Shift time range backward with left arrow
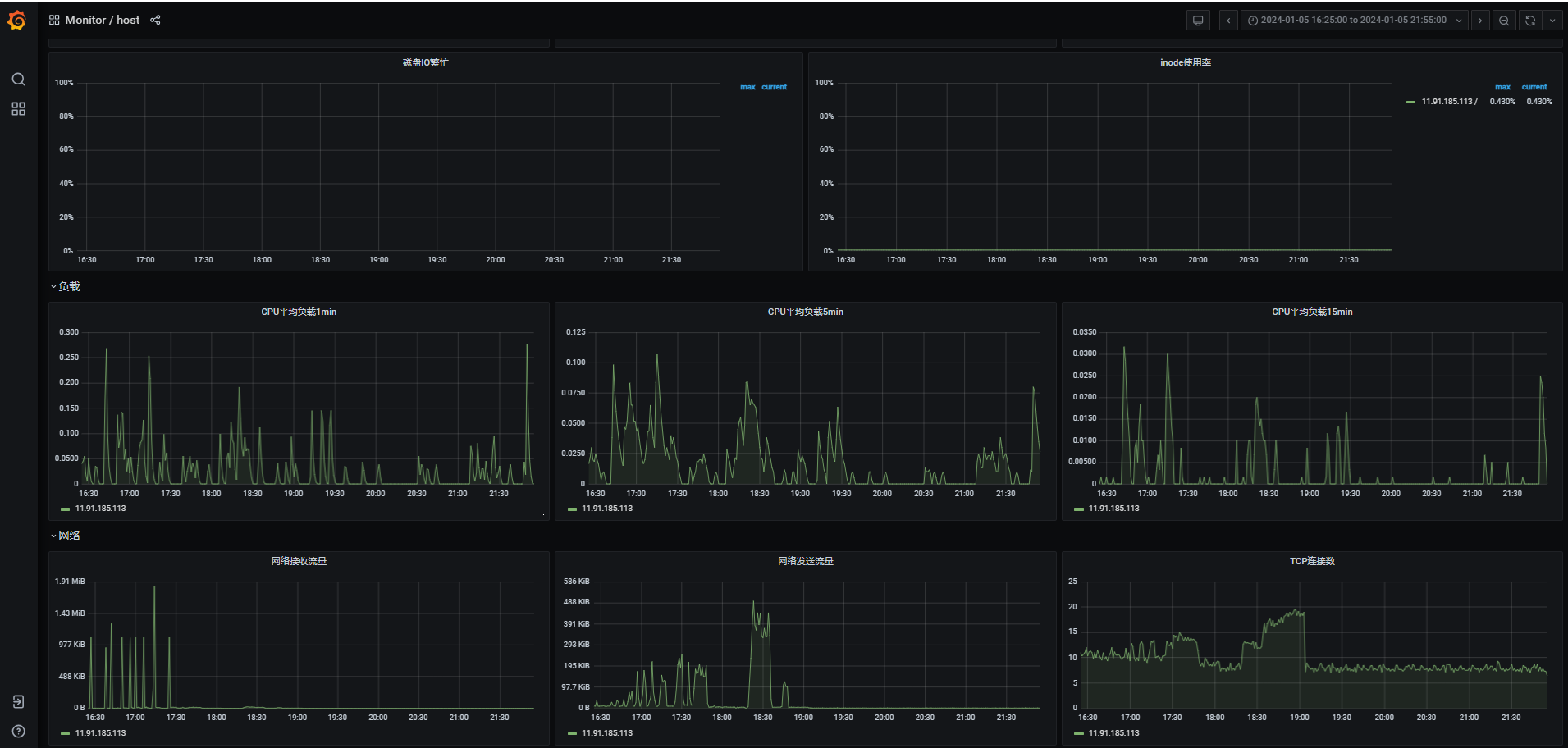 pyautogui.click(x=1228, y=21)
